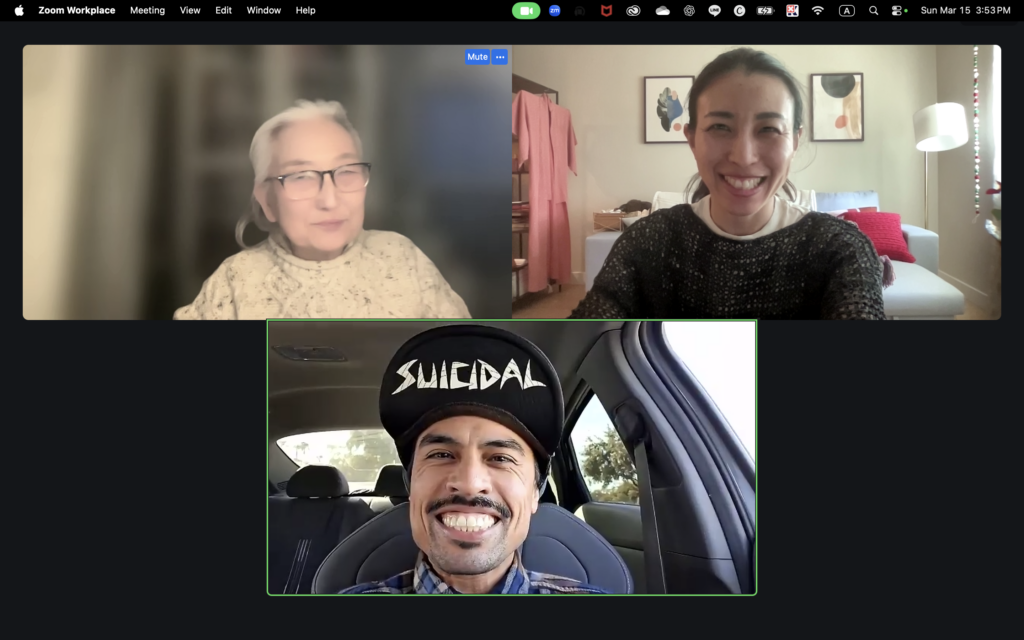Open the Creative Cloud menu bar icon
1024x640 pixels.
pos(633,10)
